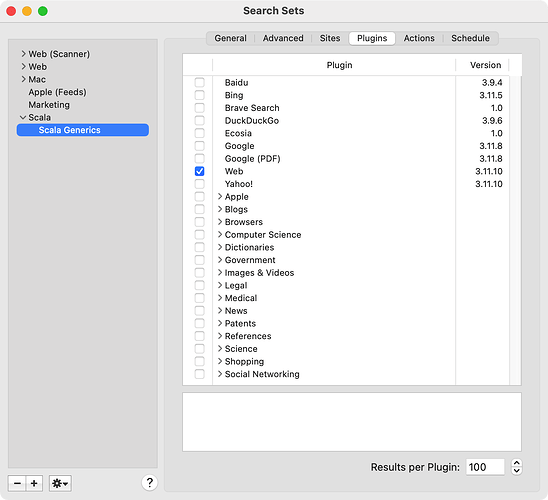Tick the Blogs category checkbox

(200, 209)
